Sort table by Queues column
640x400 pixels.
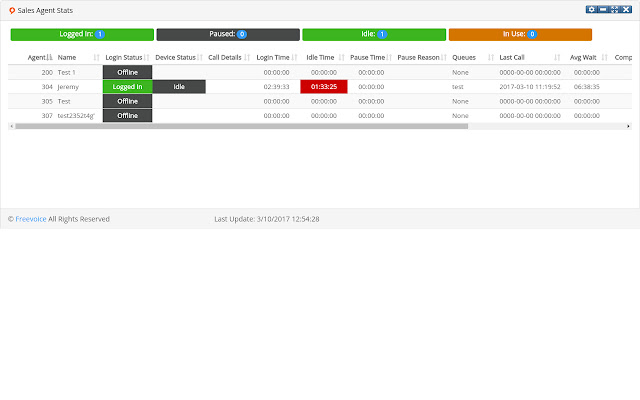point(491,58)
